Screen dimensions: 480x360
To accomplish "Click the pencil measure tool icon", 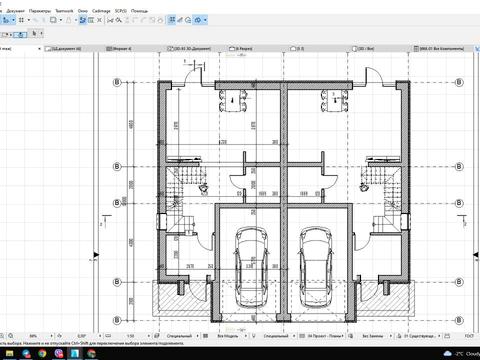I will click(x=180, y=20).
